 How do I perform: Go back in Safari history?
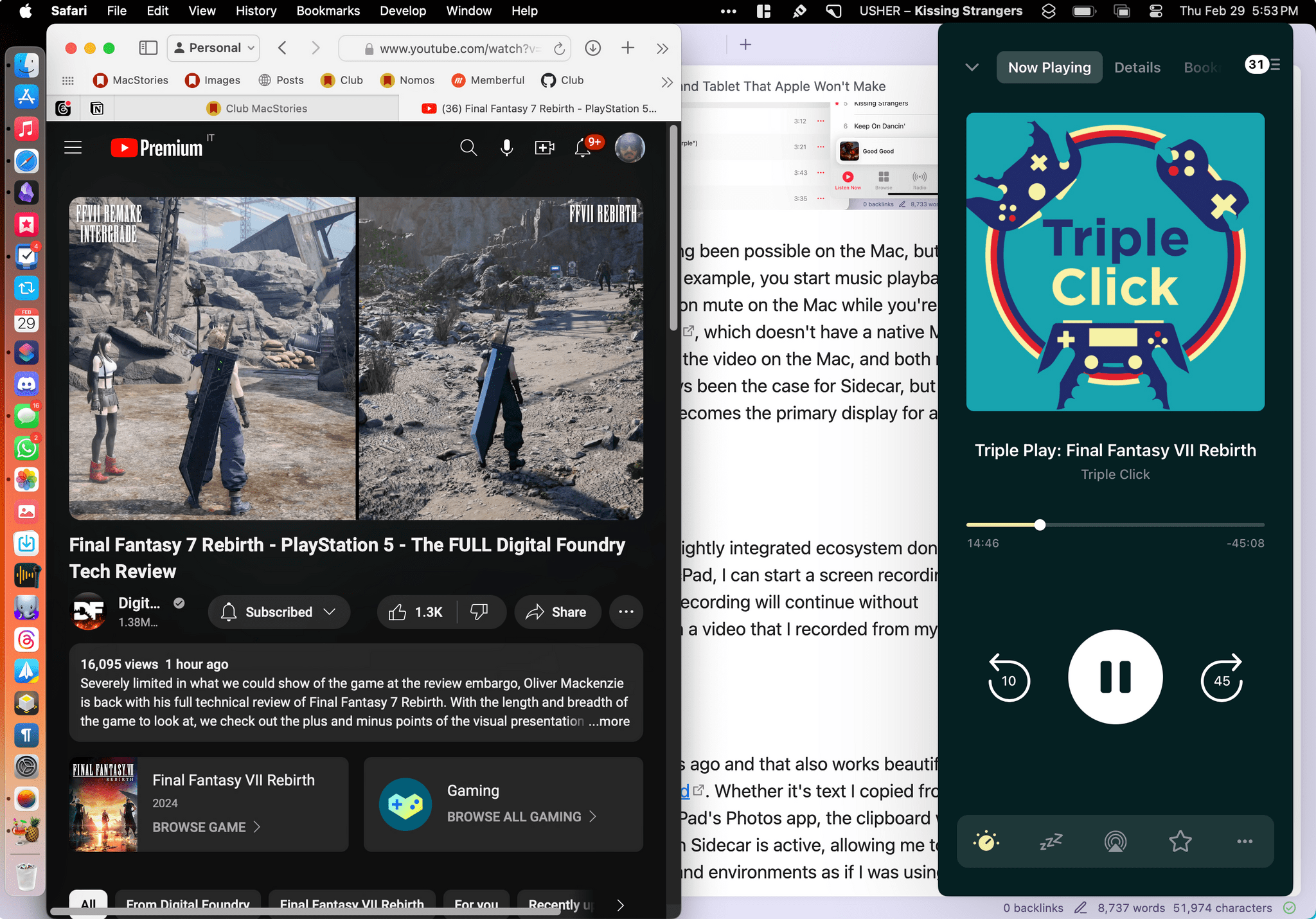click(282, 48)
